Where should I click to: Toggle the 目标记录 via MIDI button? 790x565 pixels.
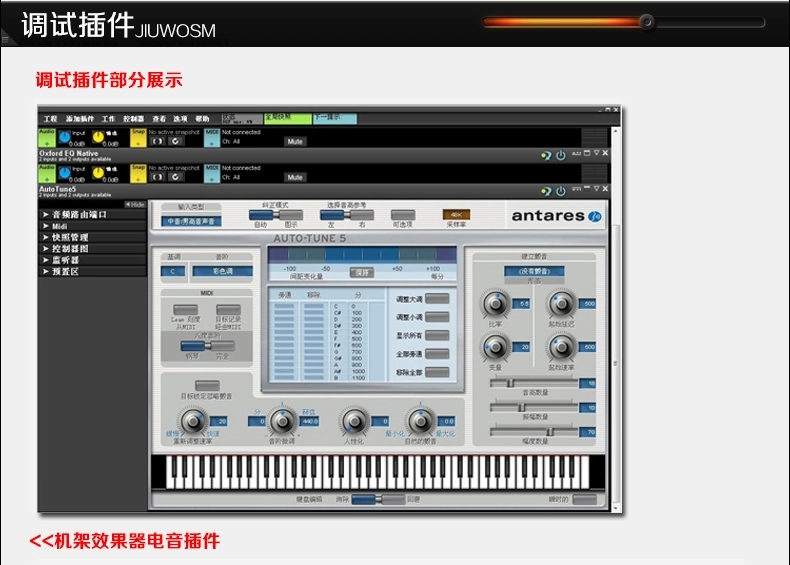[x=228, y=309]
